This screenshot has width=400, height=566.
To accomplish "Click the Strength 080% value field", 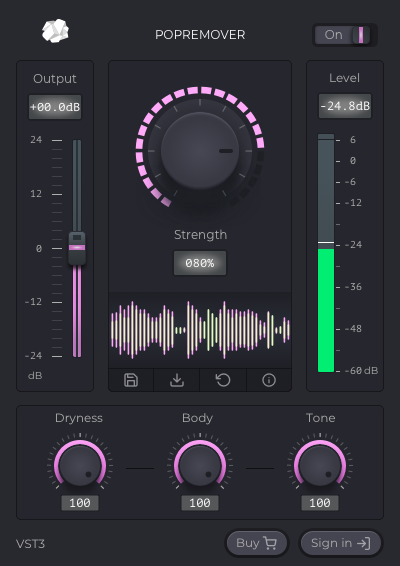I will click(200, 263).
